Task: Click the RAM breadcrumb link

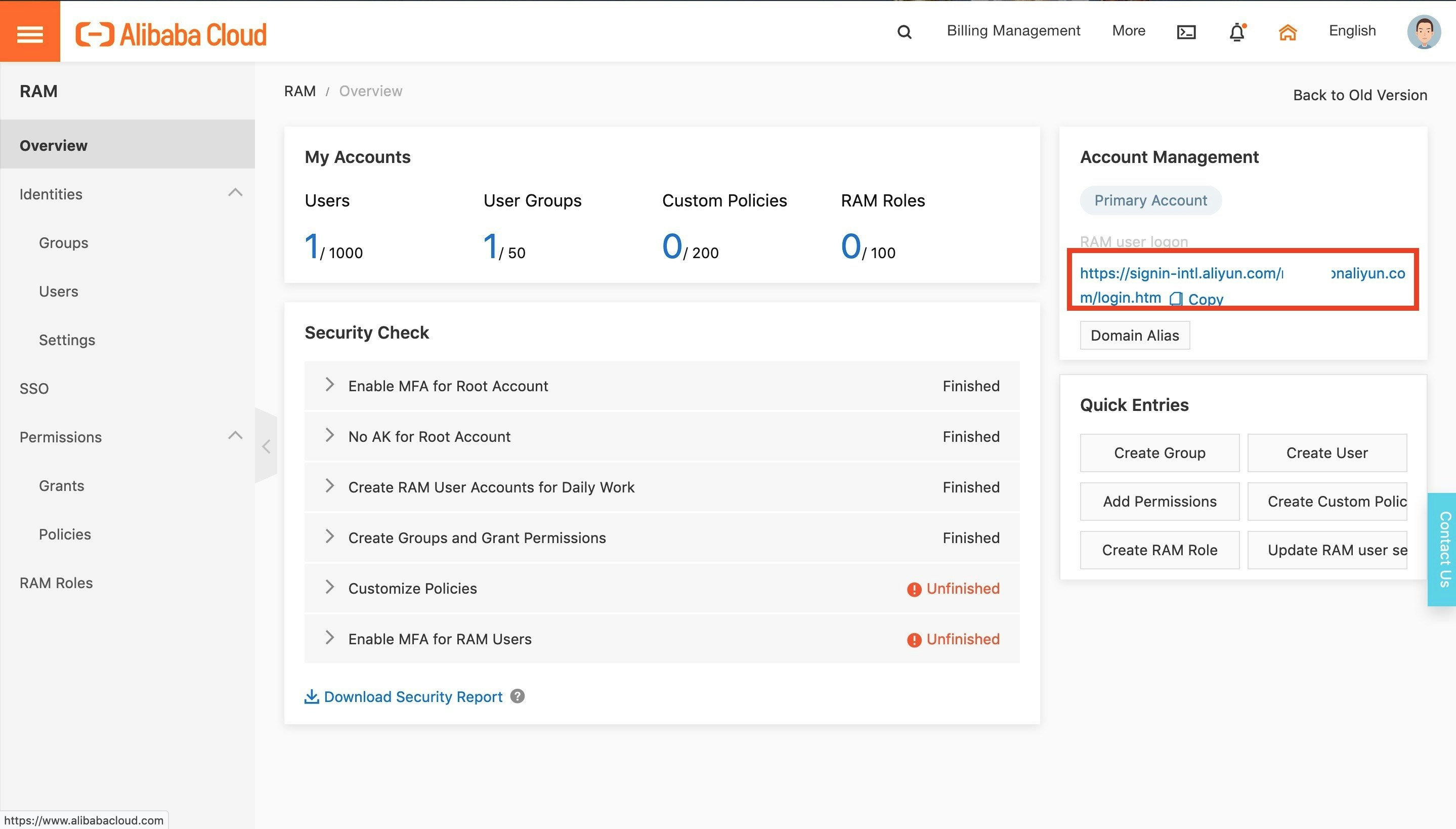Action: pos(300,91)
